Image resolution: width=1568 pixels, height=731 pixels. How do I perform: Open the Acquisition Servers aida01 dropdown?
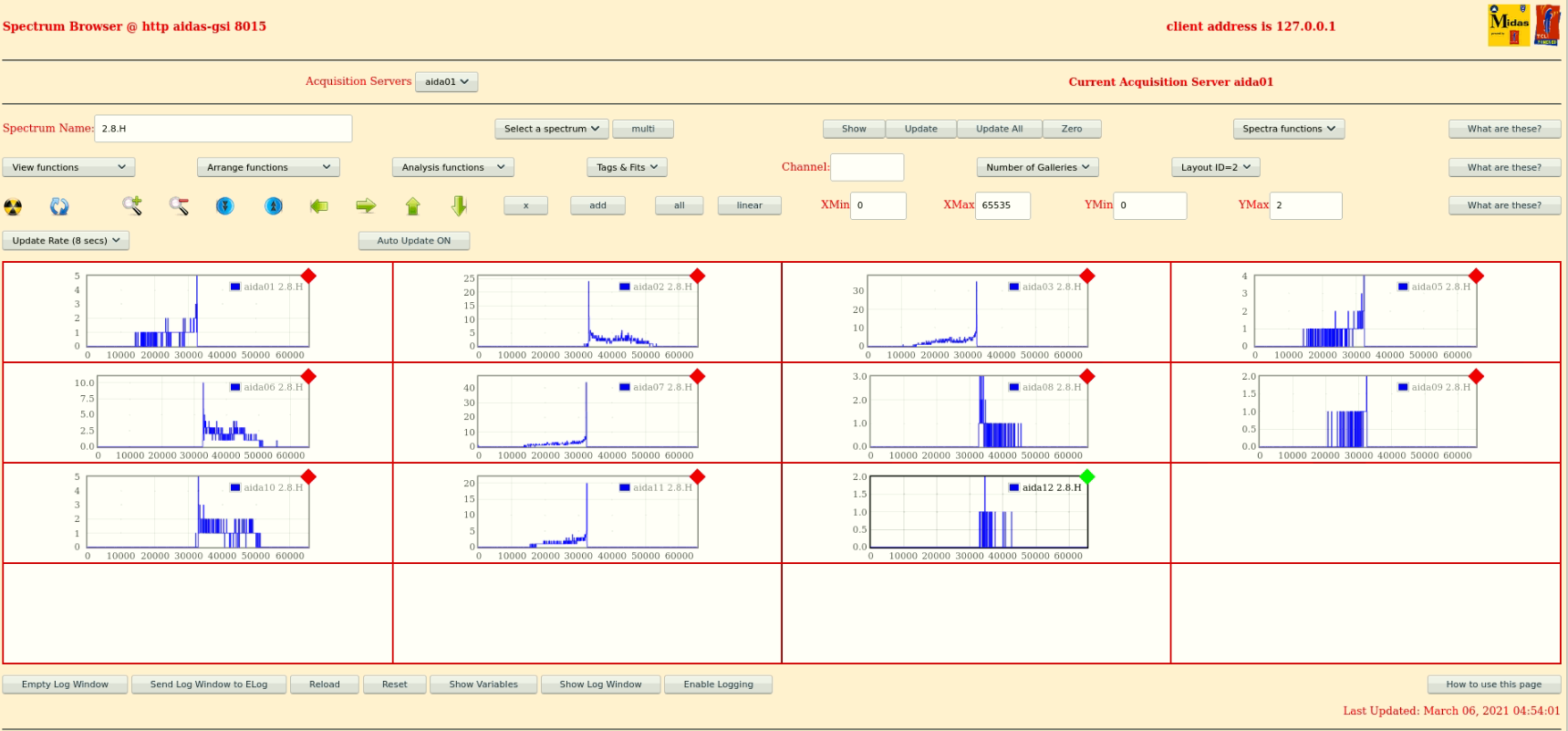point(446,82)
